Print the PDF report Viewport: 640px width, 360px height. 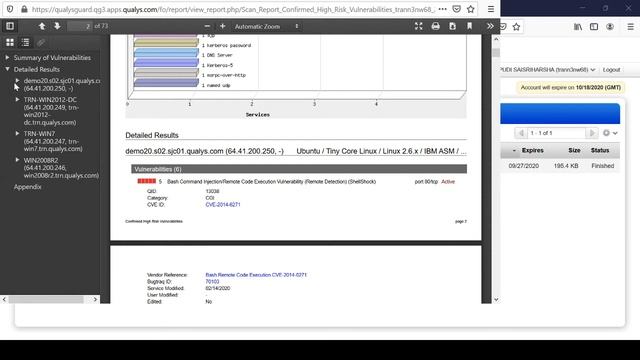[x=436, y=26]
